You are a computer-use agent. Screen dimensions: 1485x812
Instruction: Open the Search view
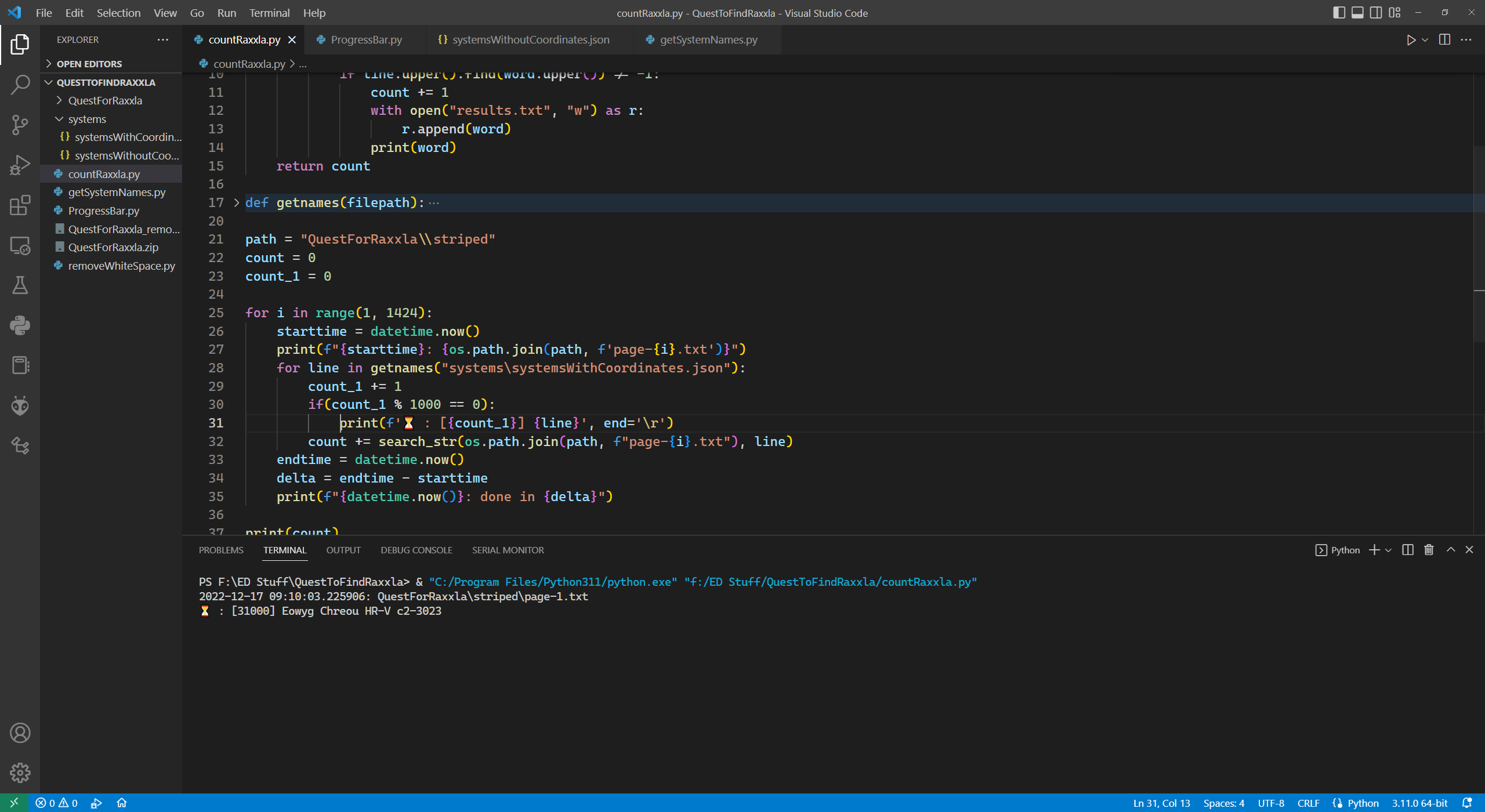tap(20, 85)
